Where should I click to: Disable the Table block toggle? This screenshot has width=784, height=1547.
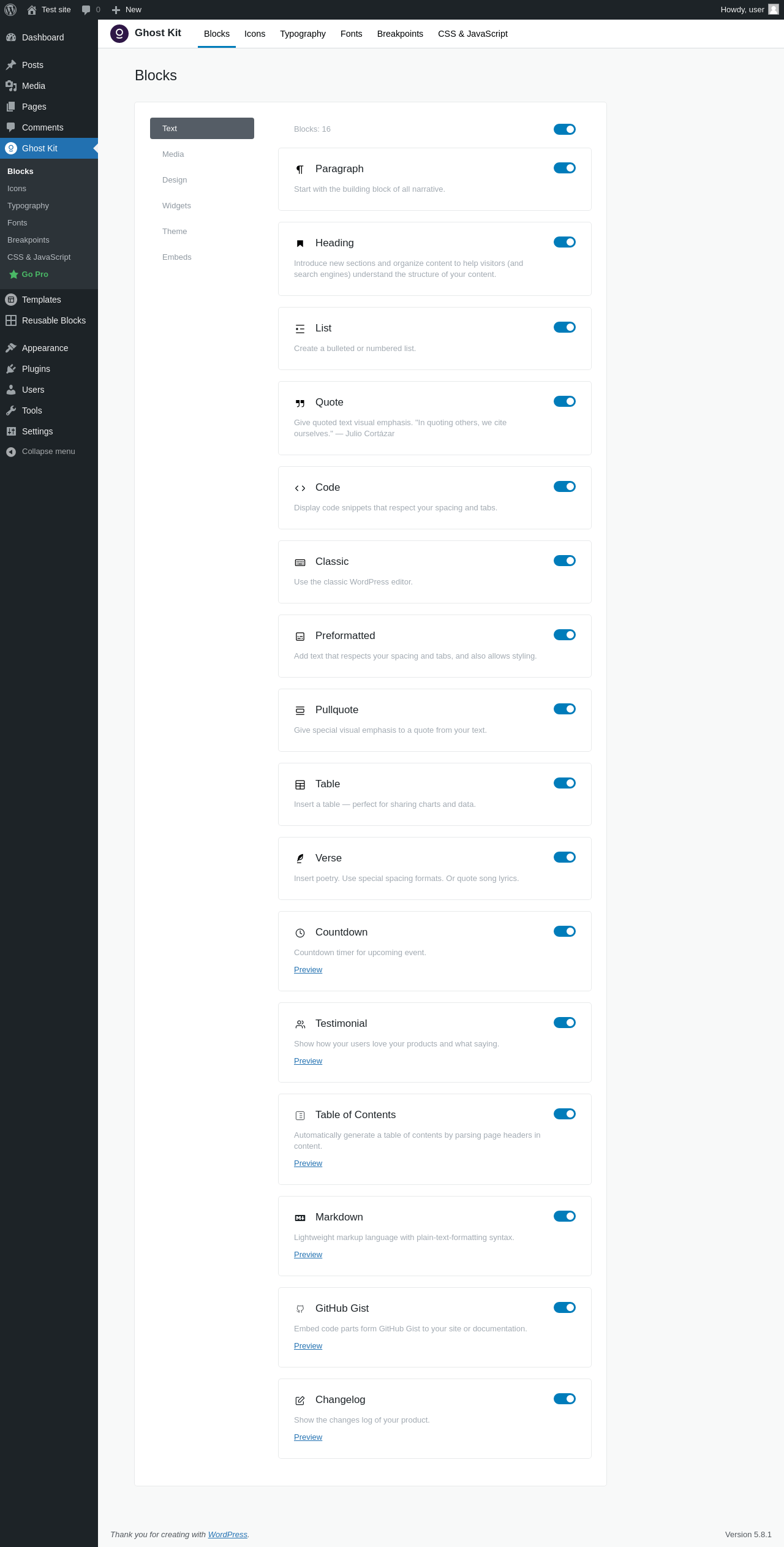(x=565, y=783)
